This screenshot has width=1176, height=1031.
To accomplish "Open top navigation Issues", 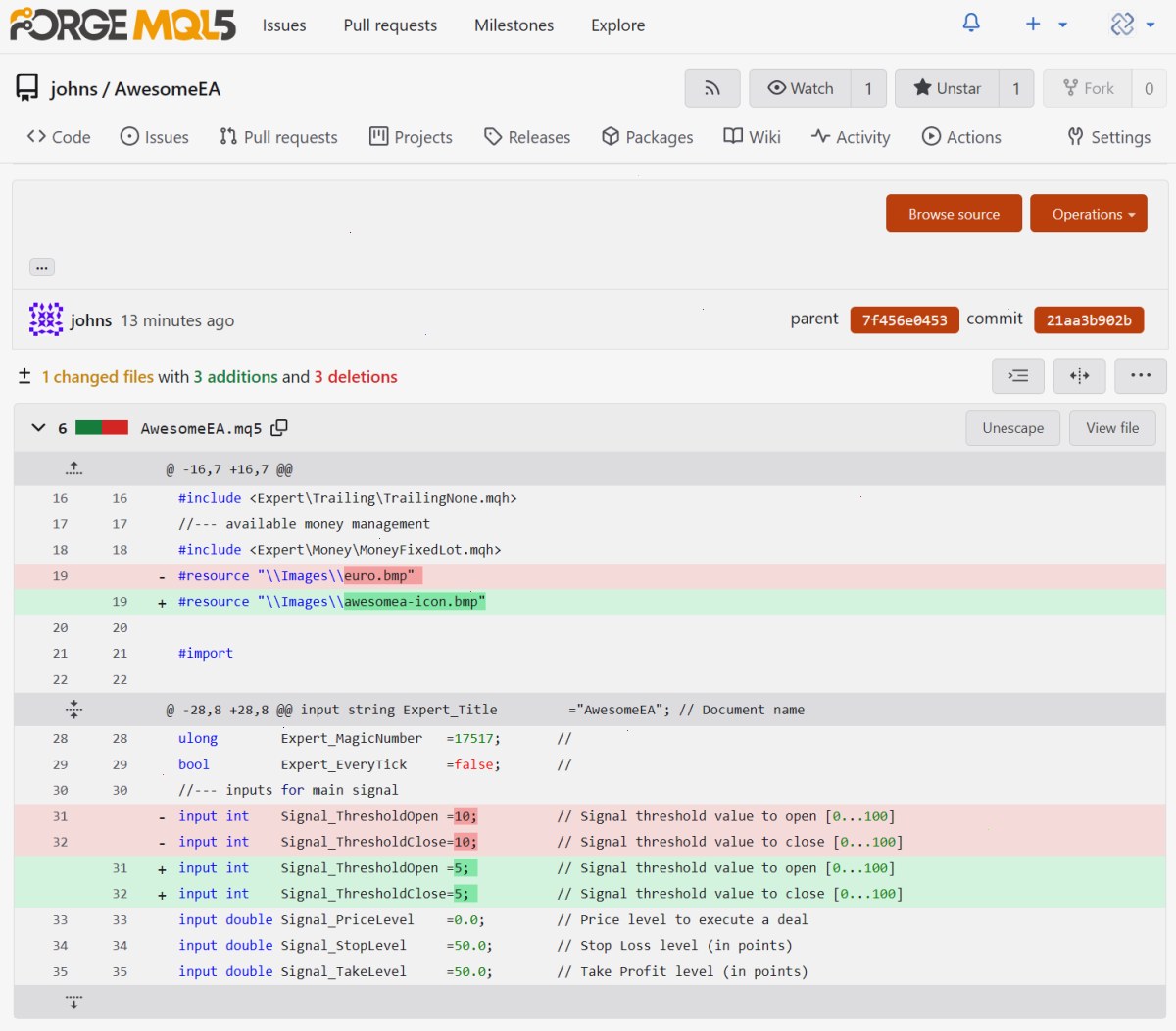I will (x=284, y=25).
